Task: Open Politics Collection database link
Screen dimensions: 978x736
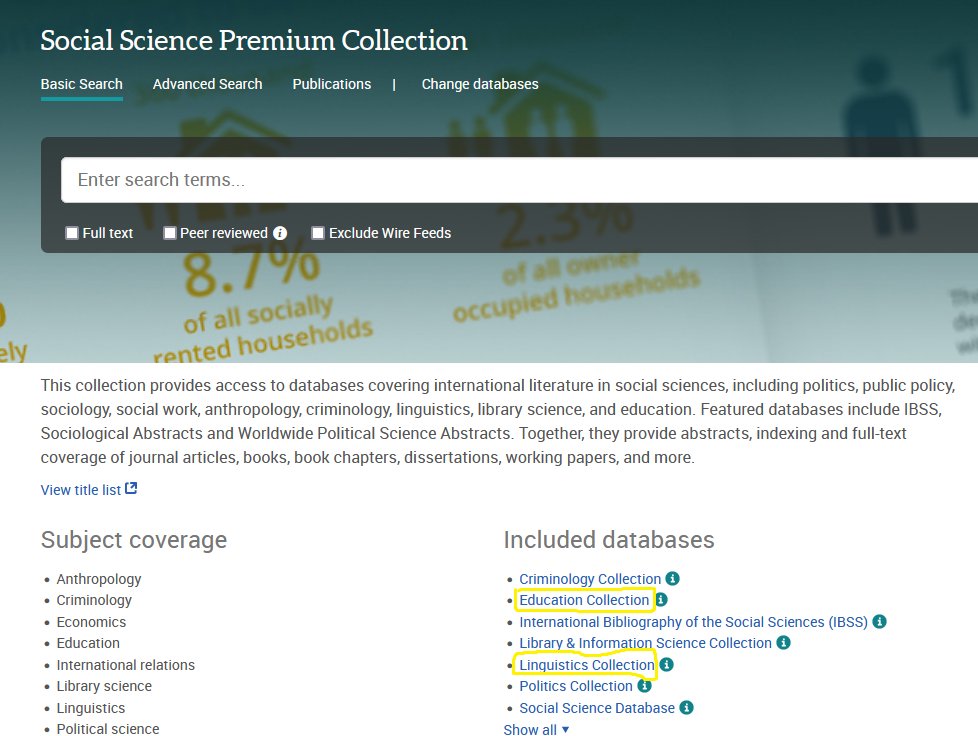Action: pos(576,686)
